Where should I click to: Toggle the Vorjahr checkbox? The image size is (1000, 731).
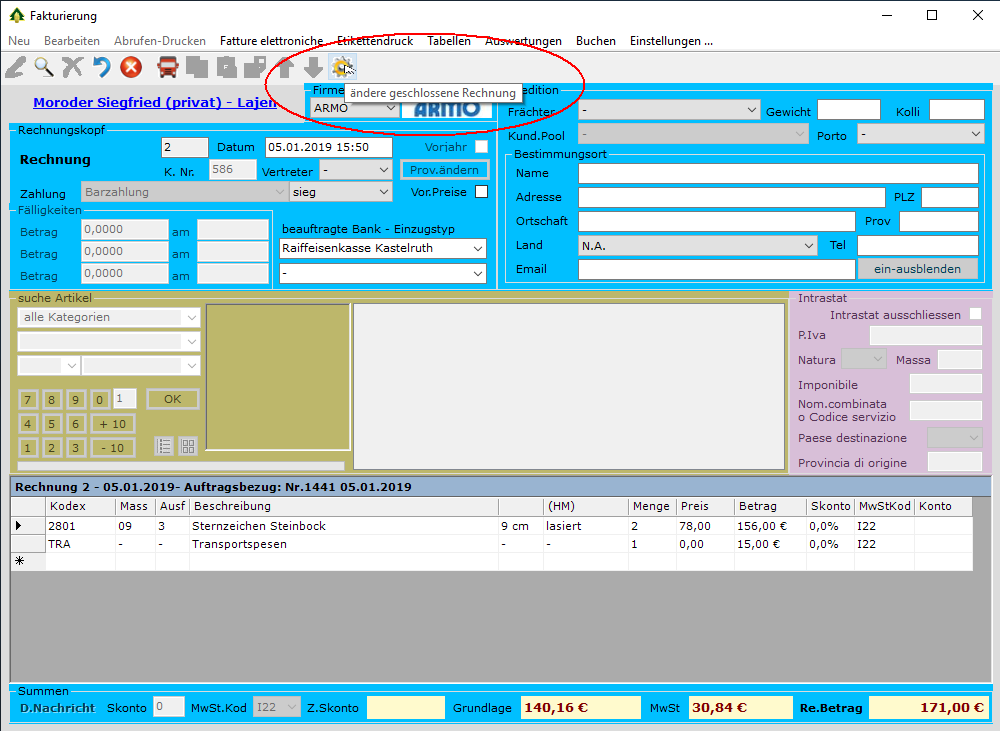click(x=481, y=147)
